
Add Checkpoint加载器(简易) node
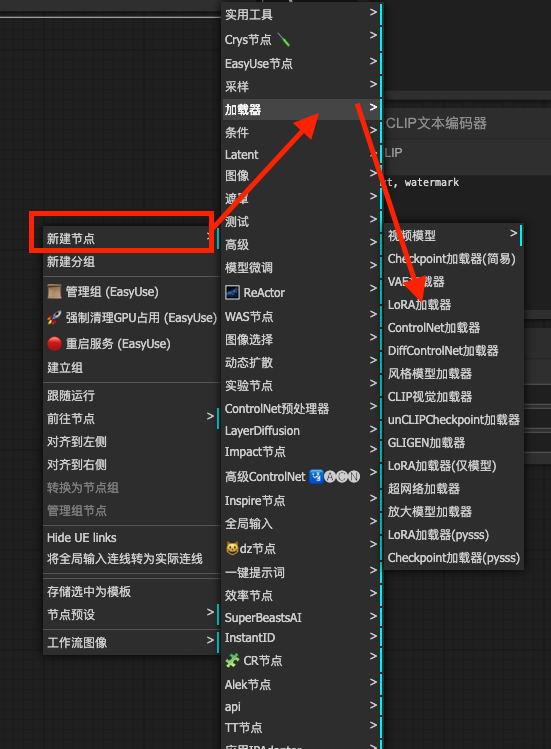click(x=454, y=258)
